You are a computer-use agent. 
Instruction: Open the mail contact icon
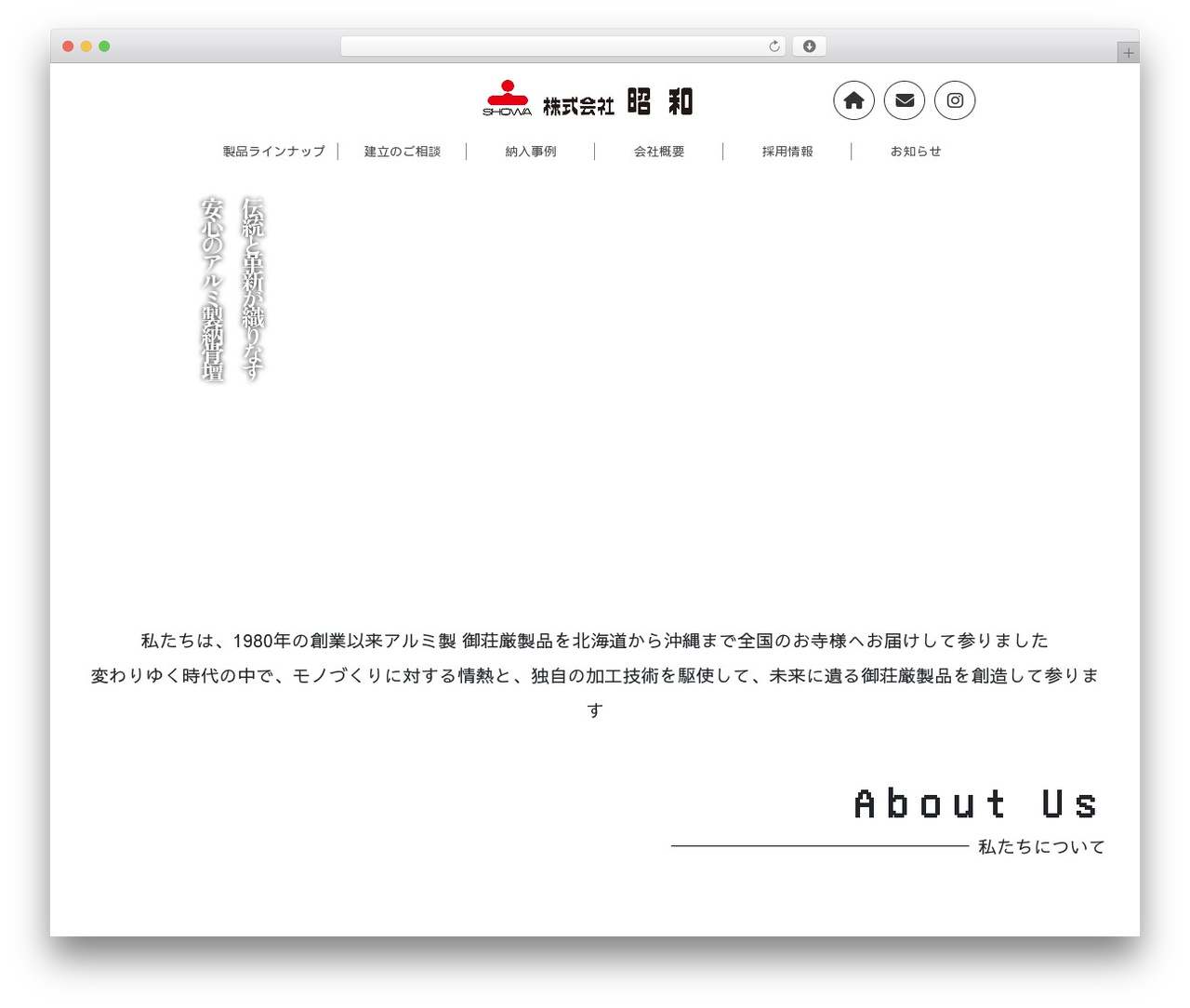click(x=905, y=100)
